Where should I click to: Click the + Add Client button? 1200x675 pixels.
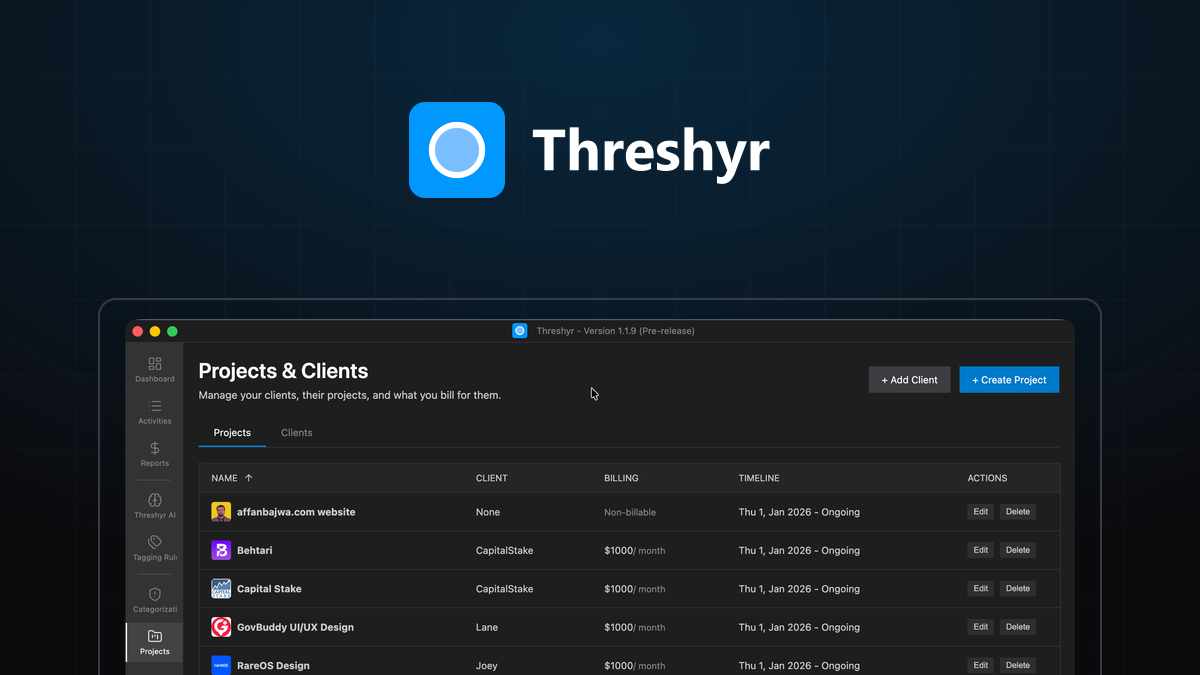909,380
